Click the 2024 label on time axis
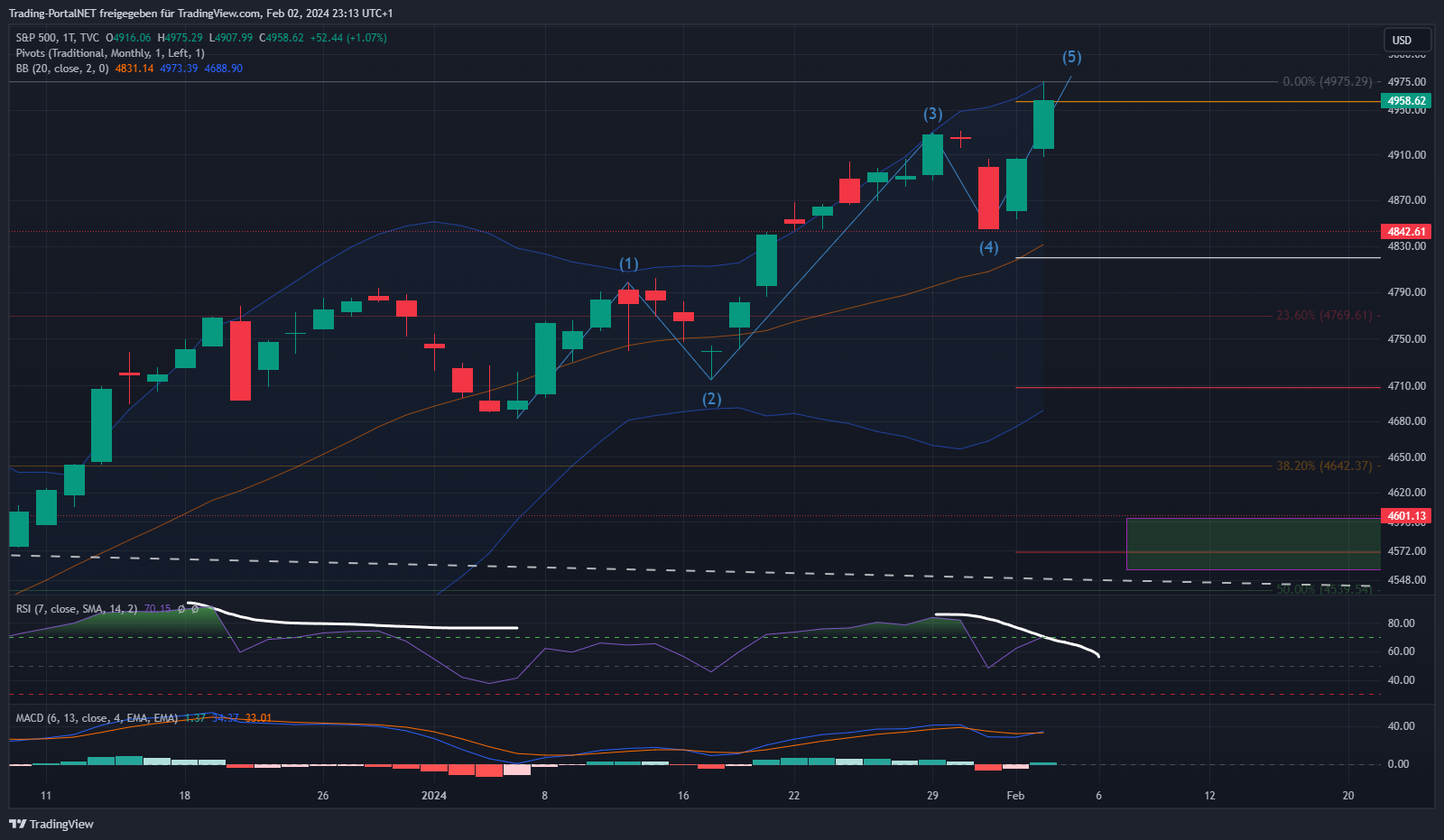This screenshot has height=840, width=1444. 434,795
